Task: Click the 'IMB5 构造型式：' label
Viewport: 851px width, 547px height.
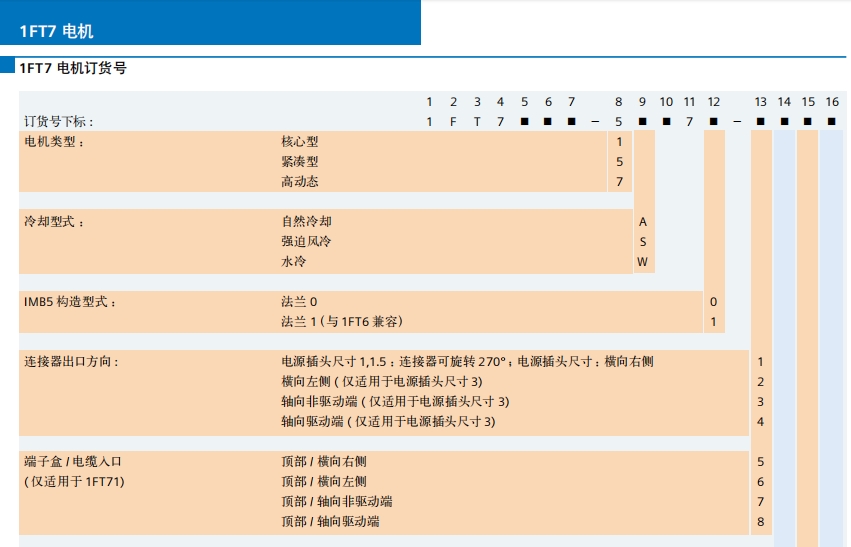Action: click(71, 302)
